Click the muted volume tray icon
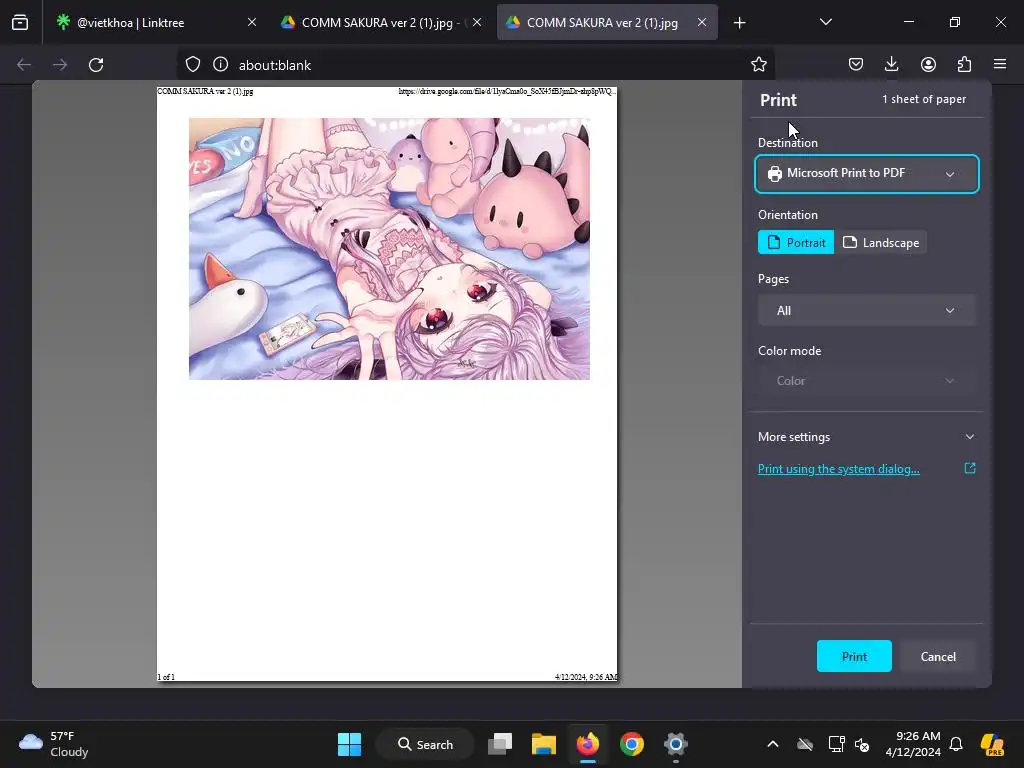 pos(862,744)
